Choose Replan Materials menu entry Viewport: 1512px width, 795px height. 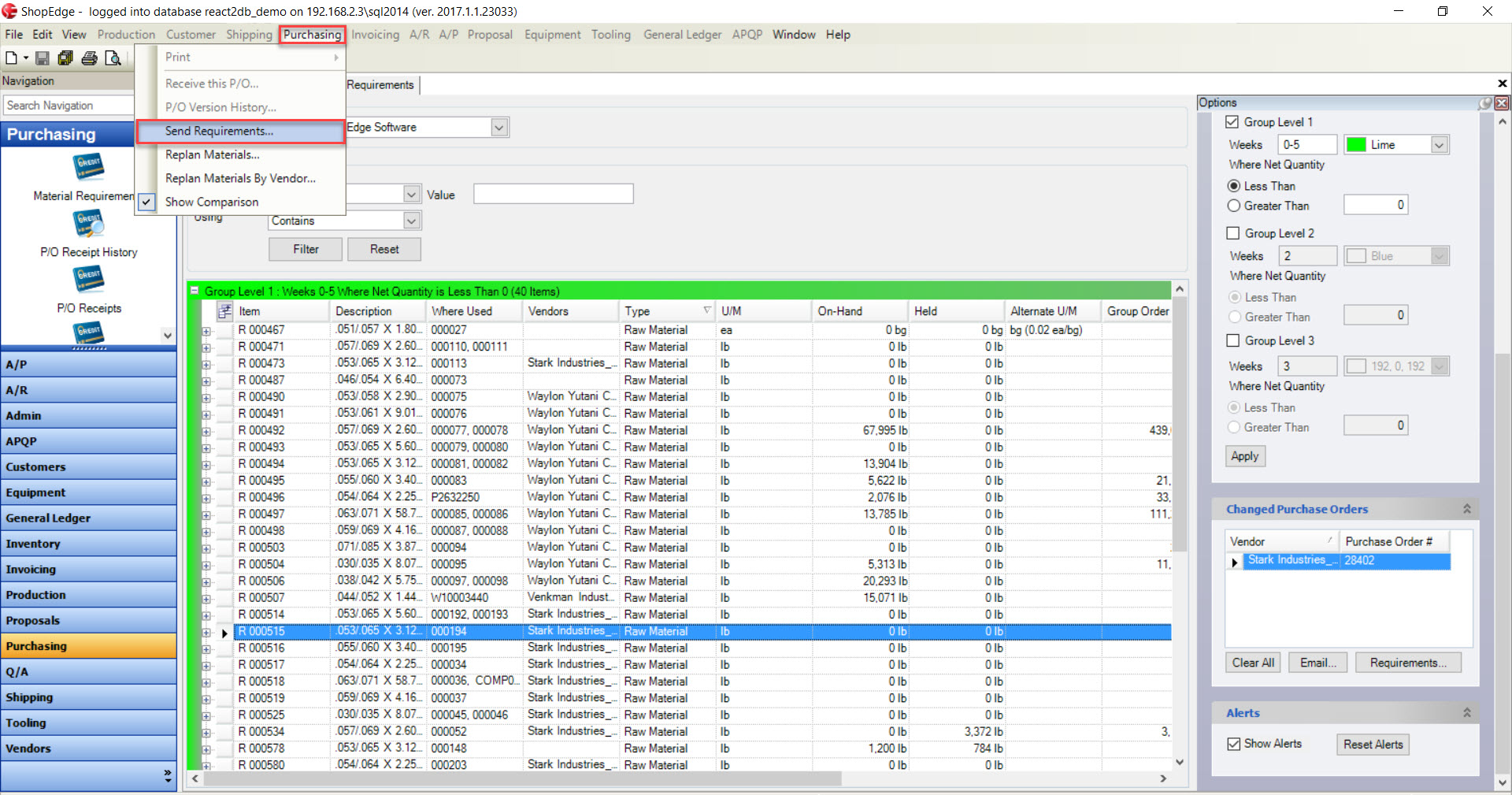(241, 154)
